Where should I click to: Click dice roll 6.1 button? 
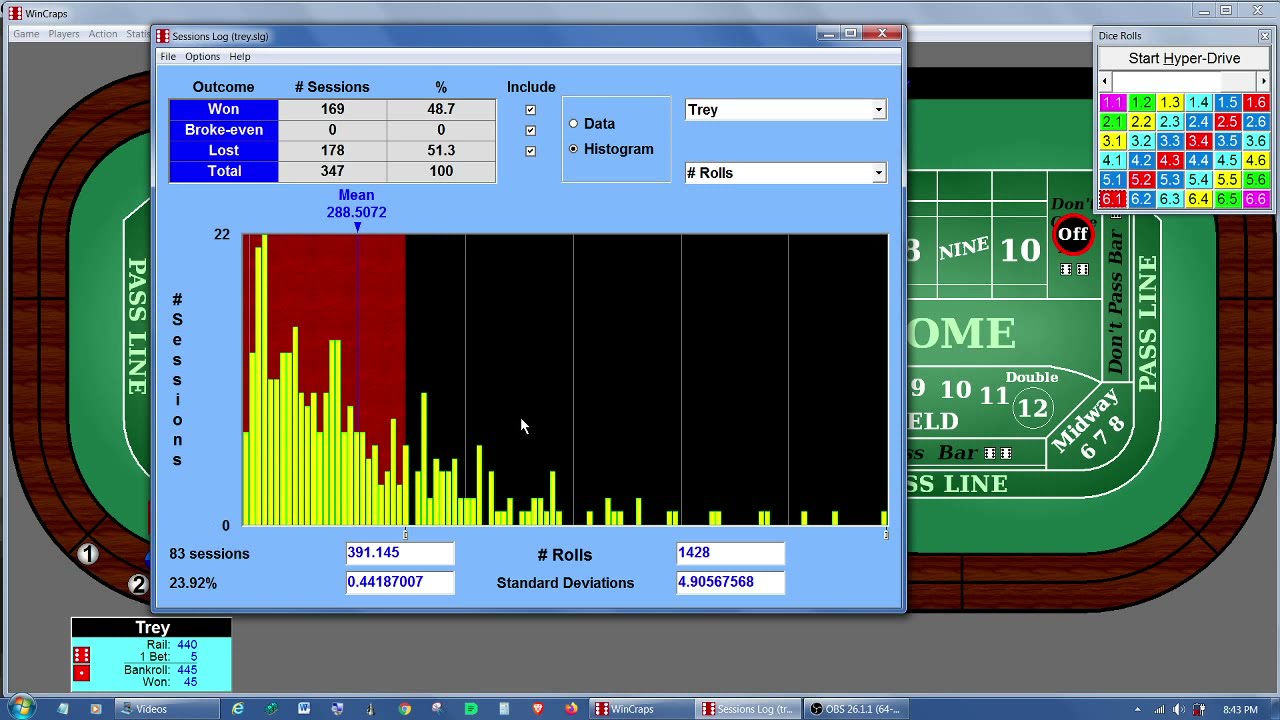click(1112, 199)
